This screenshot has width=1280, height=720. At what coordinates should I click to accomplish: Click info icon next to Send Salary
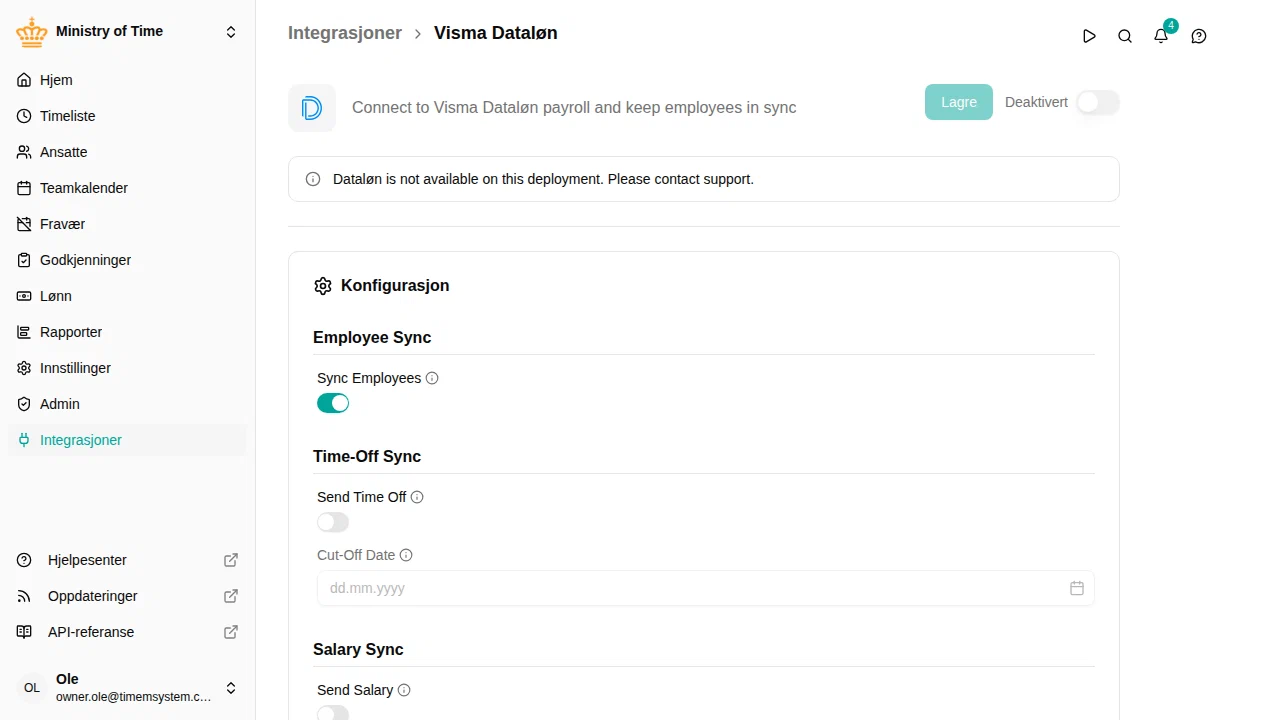[x=404, y=690]
